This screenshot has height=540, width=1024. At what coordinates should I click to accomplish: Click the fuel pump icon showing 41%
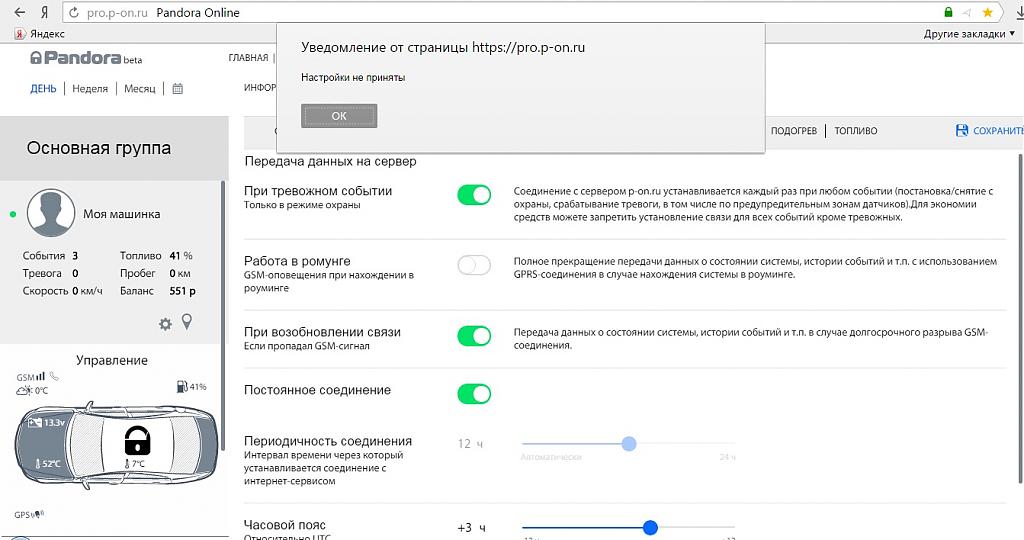tap(181, 386)
